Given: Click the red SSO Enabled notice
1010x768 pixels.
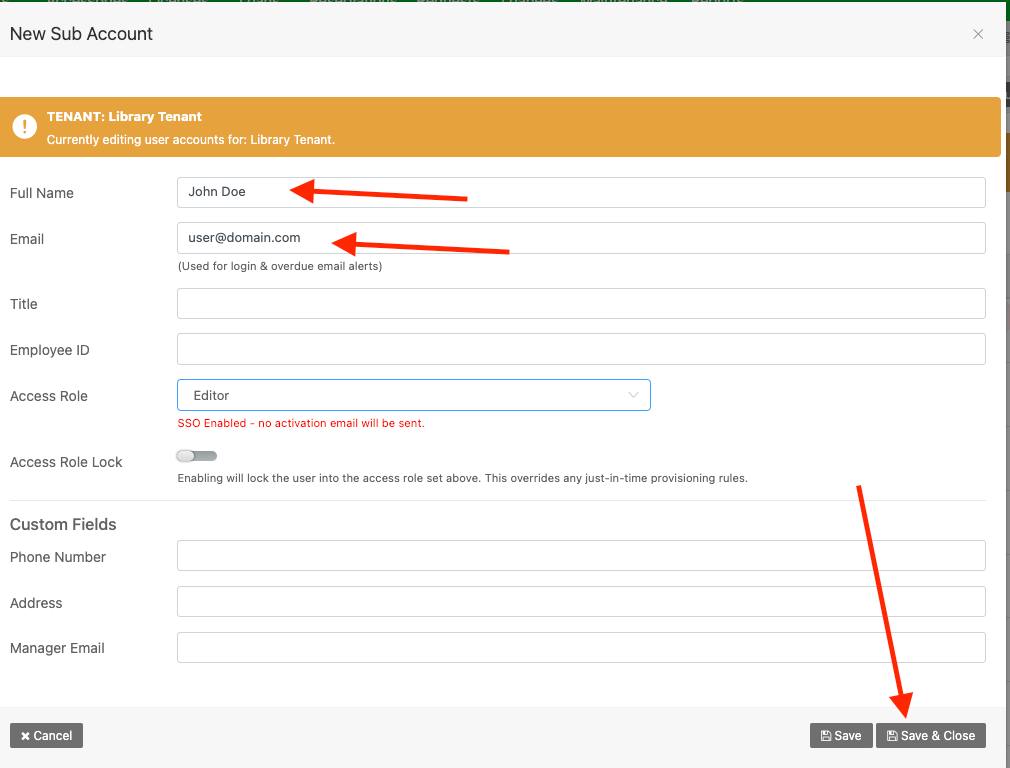Looking at the screenshot, I should click(x=301, y=423).
